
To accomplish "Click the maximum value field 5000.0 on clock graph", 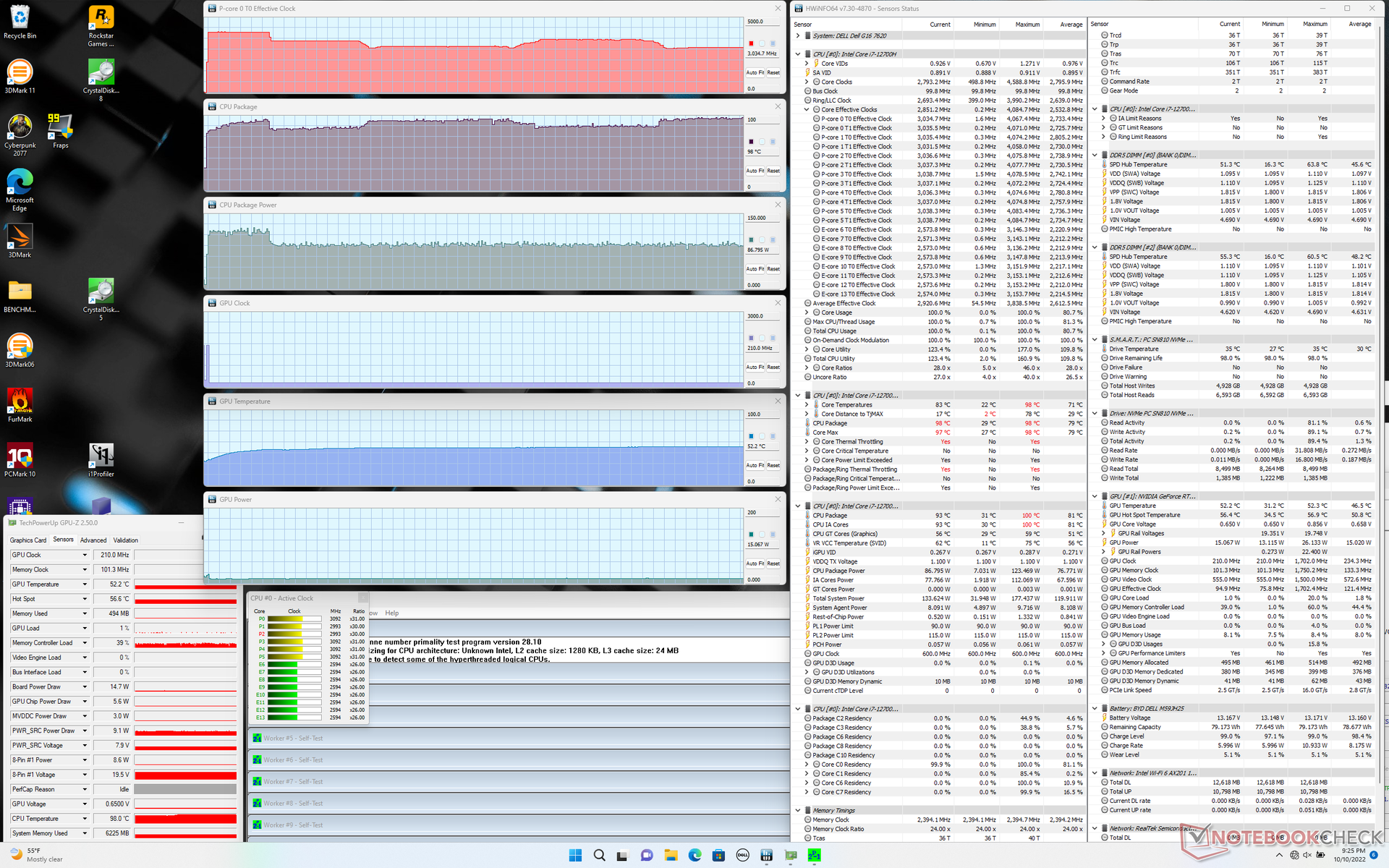I will (764, 22).
